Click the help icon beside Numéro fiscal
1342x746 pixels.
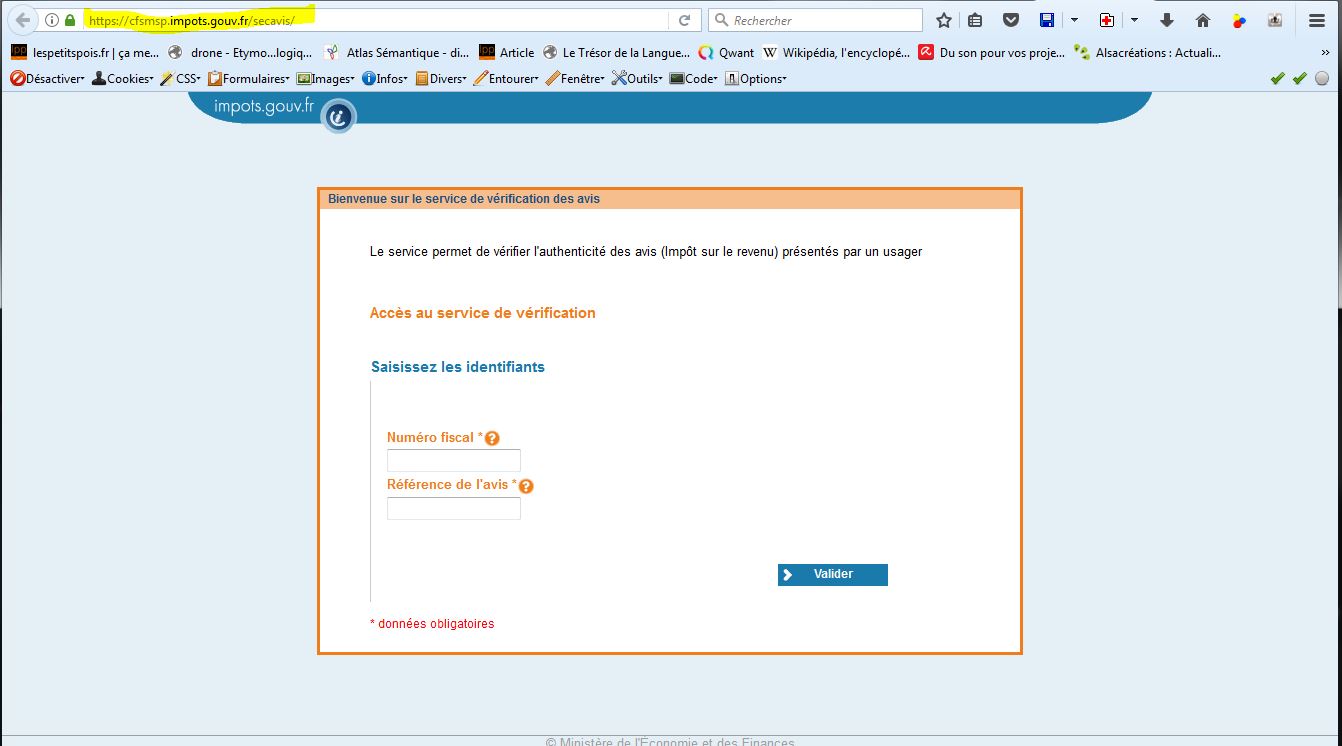(492, 438)
